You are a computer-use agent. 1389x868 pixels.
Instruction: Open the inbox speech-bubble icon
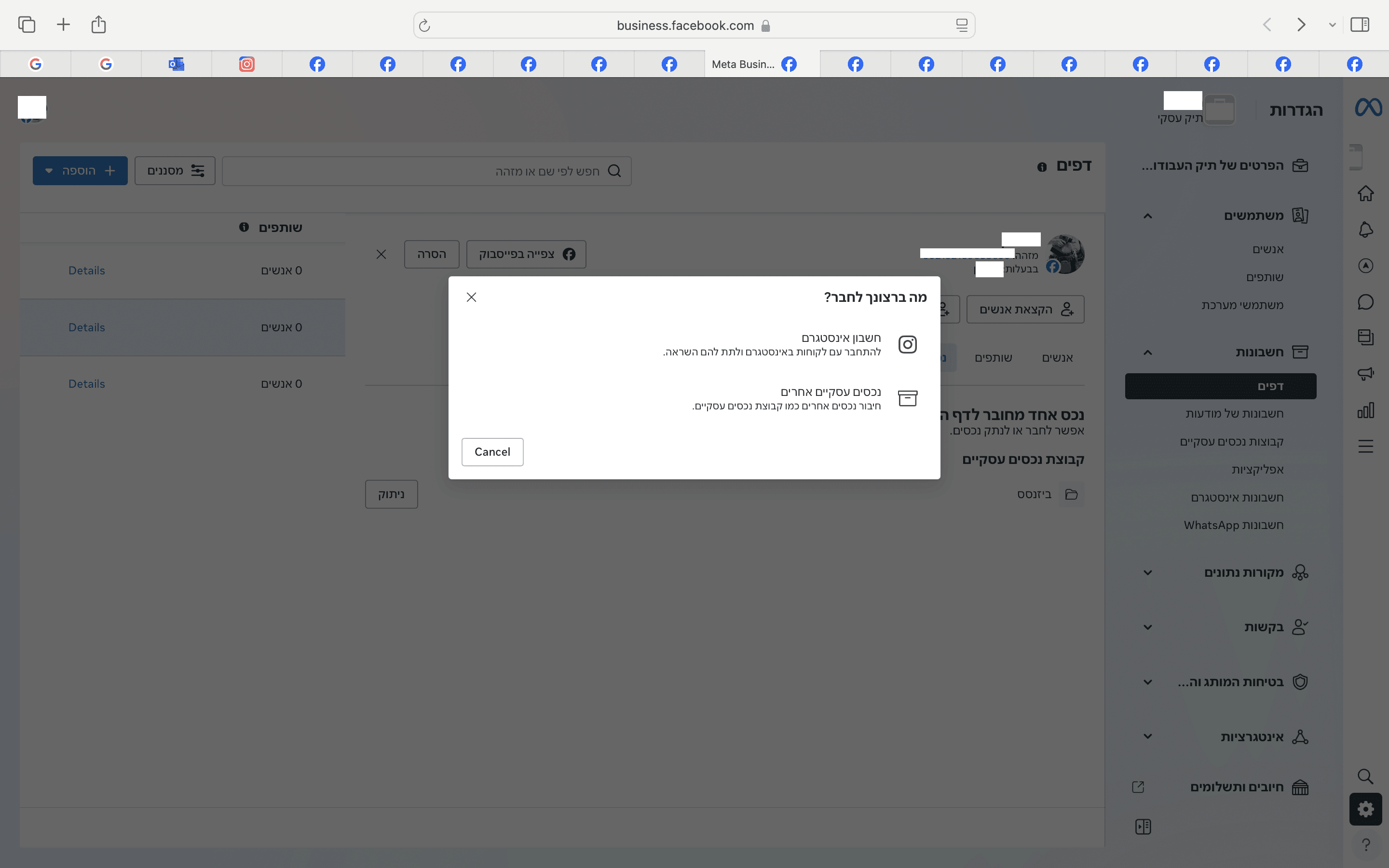[1365, 302]
